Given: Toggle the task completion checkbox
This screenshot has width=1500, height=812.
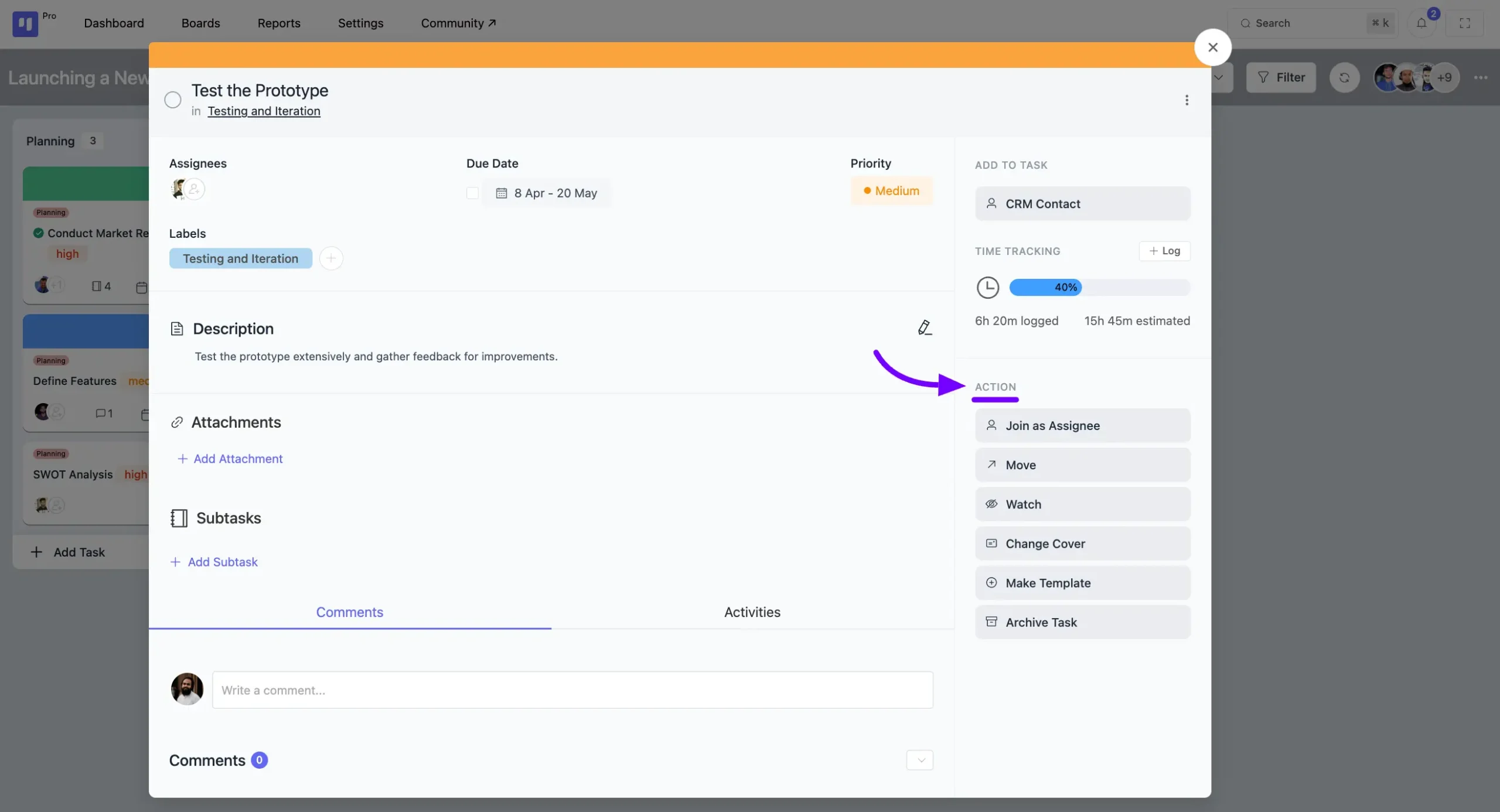Looking at the screenshot, I should (x=171, y=100).
